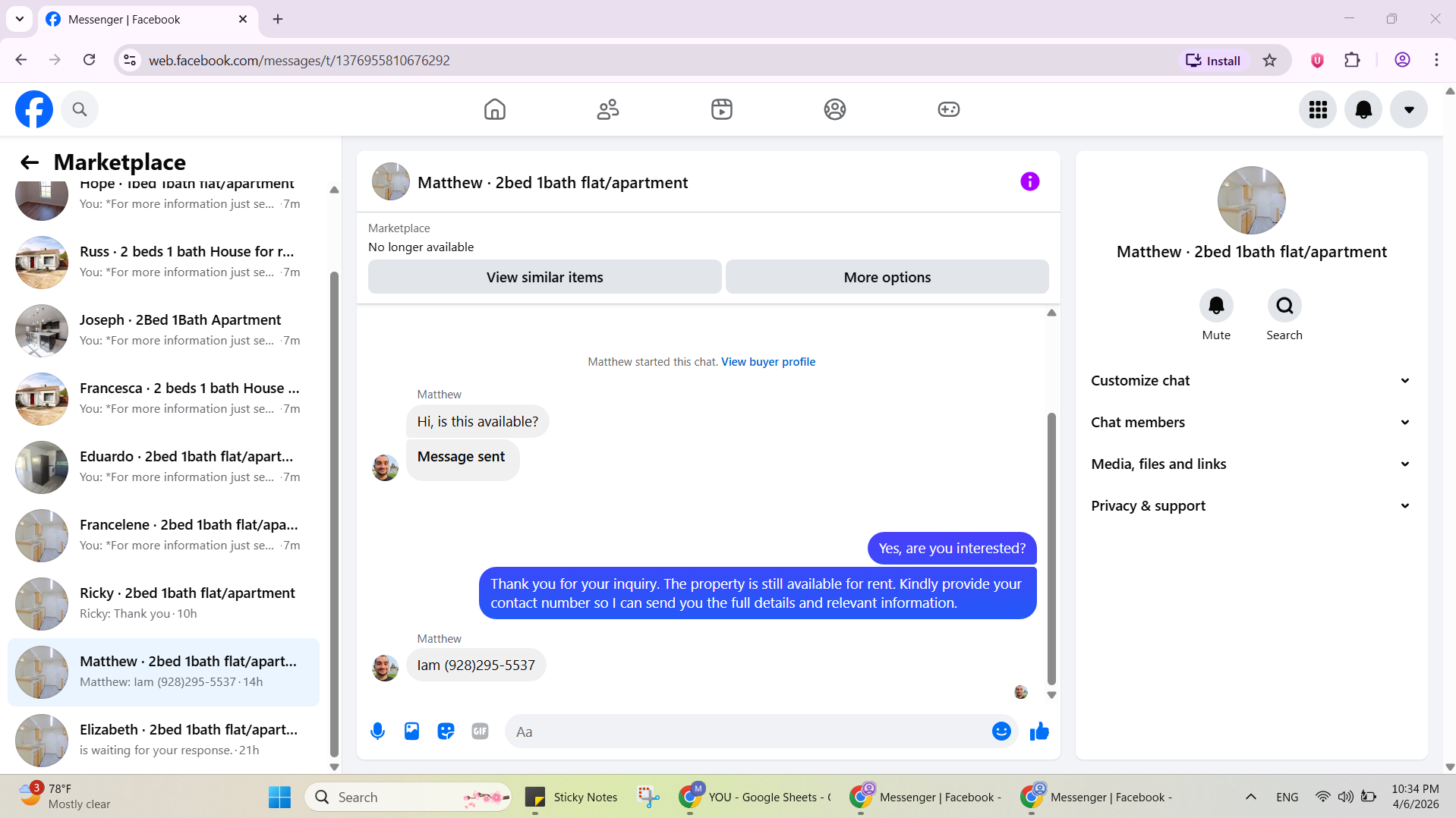This screenshot has width=1456, height=818.
Task: Go to Home feed icon
Action: coord(495,109)
